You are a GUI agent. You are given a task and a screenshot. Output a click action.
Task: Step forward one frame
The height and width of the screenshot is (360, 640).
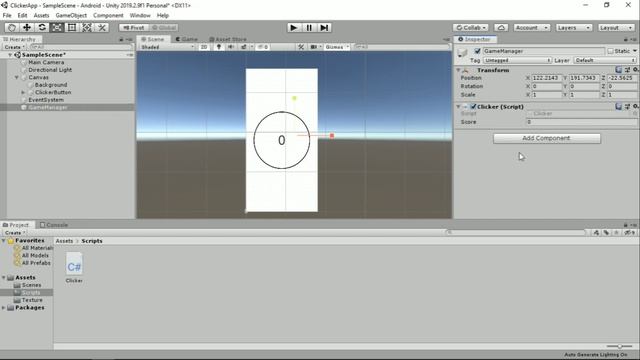tap(324, 27)
